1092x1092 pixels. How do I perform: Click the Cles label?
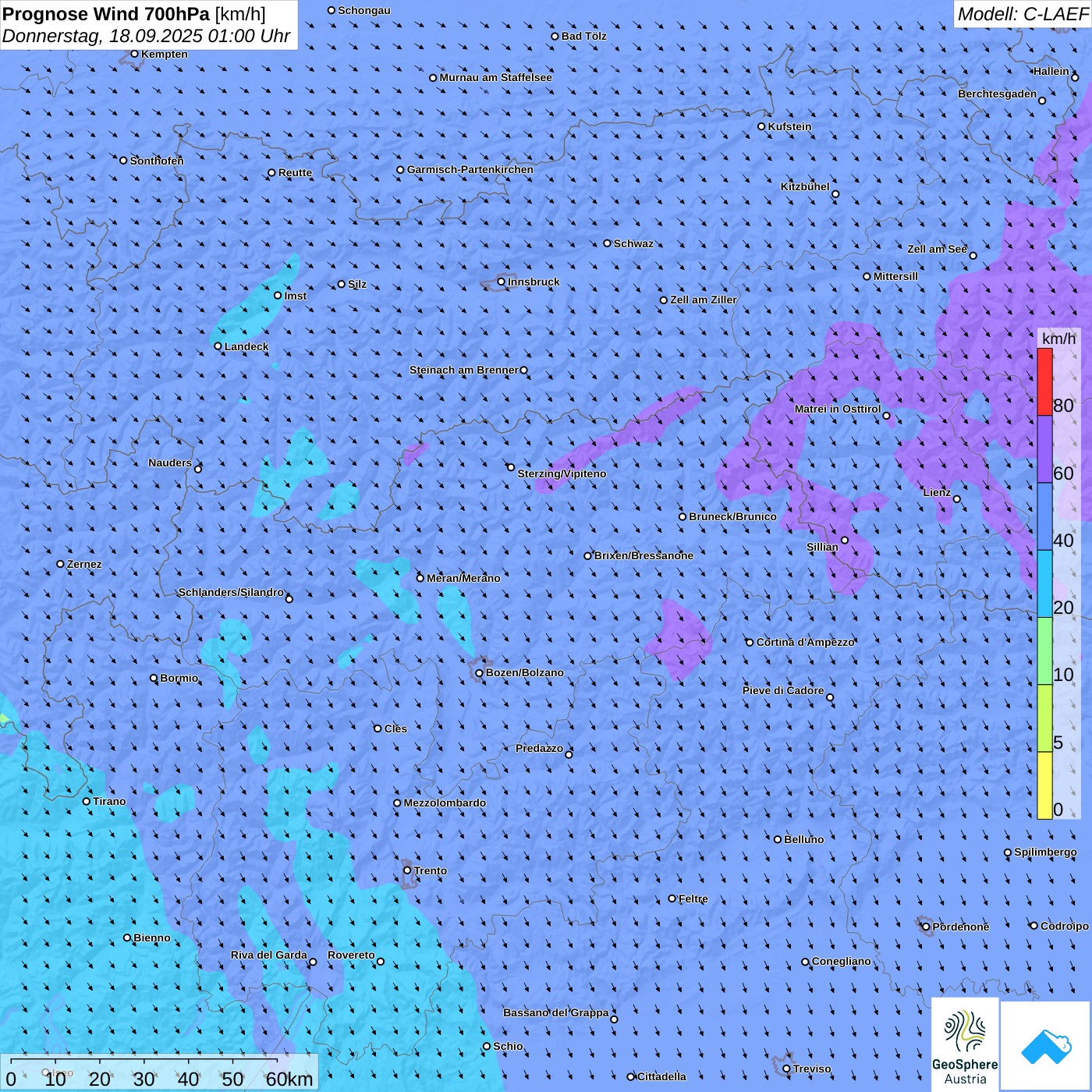[395, 729]
